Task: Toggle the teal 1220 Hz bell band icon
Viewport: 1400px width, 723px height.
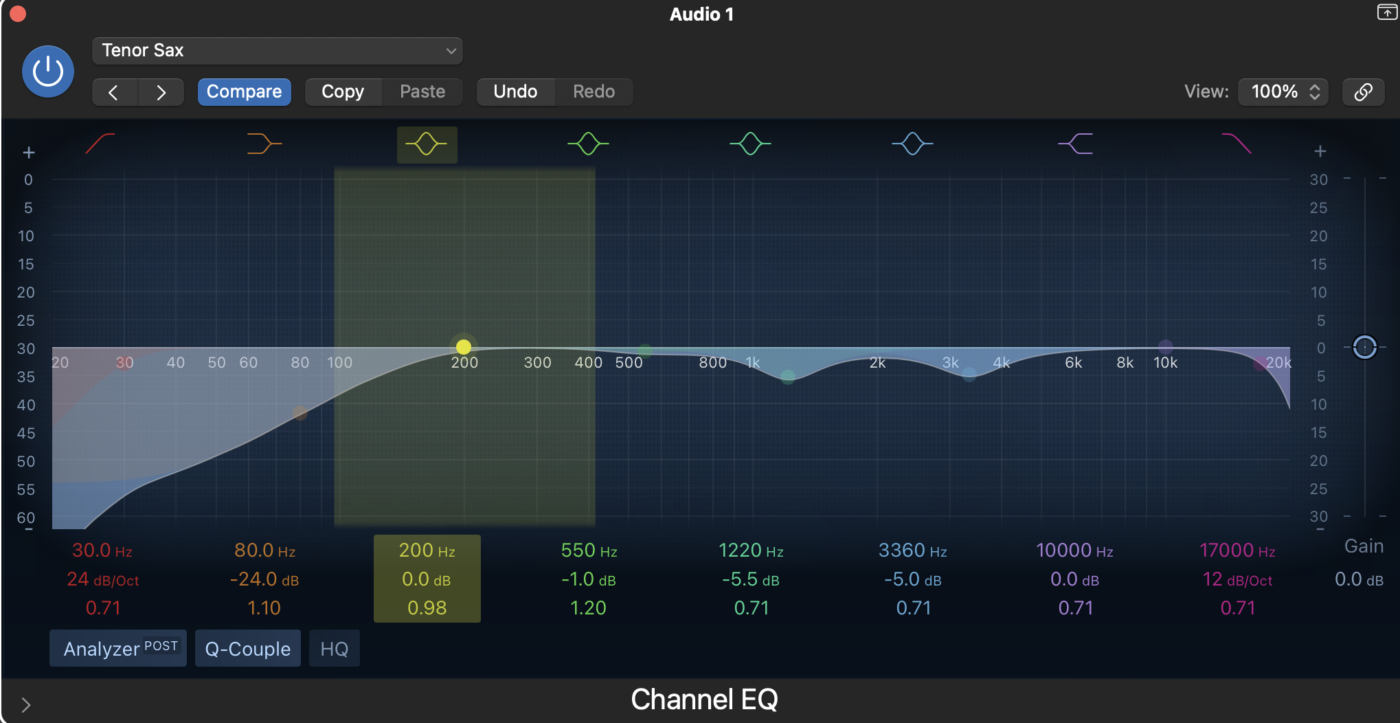Action: pos(750,145)
